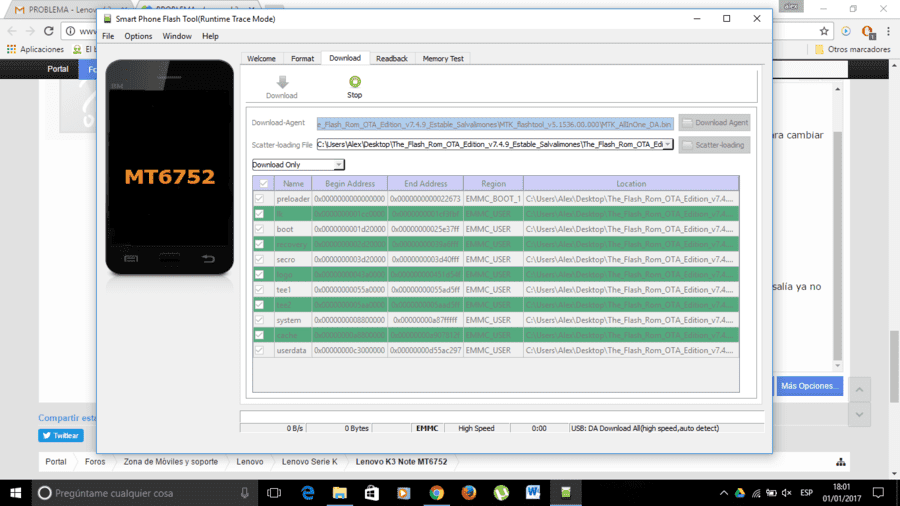
Task: Open Microsoft Edge from the taskbar
Action: tap(308, 493)
